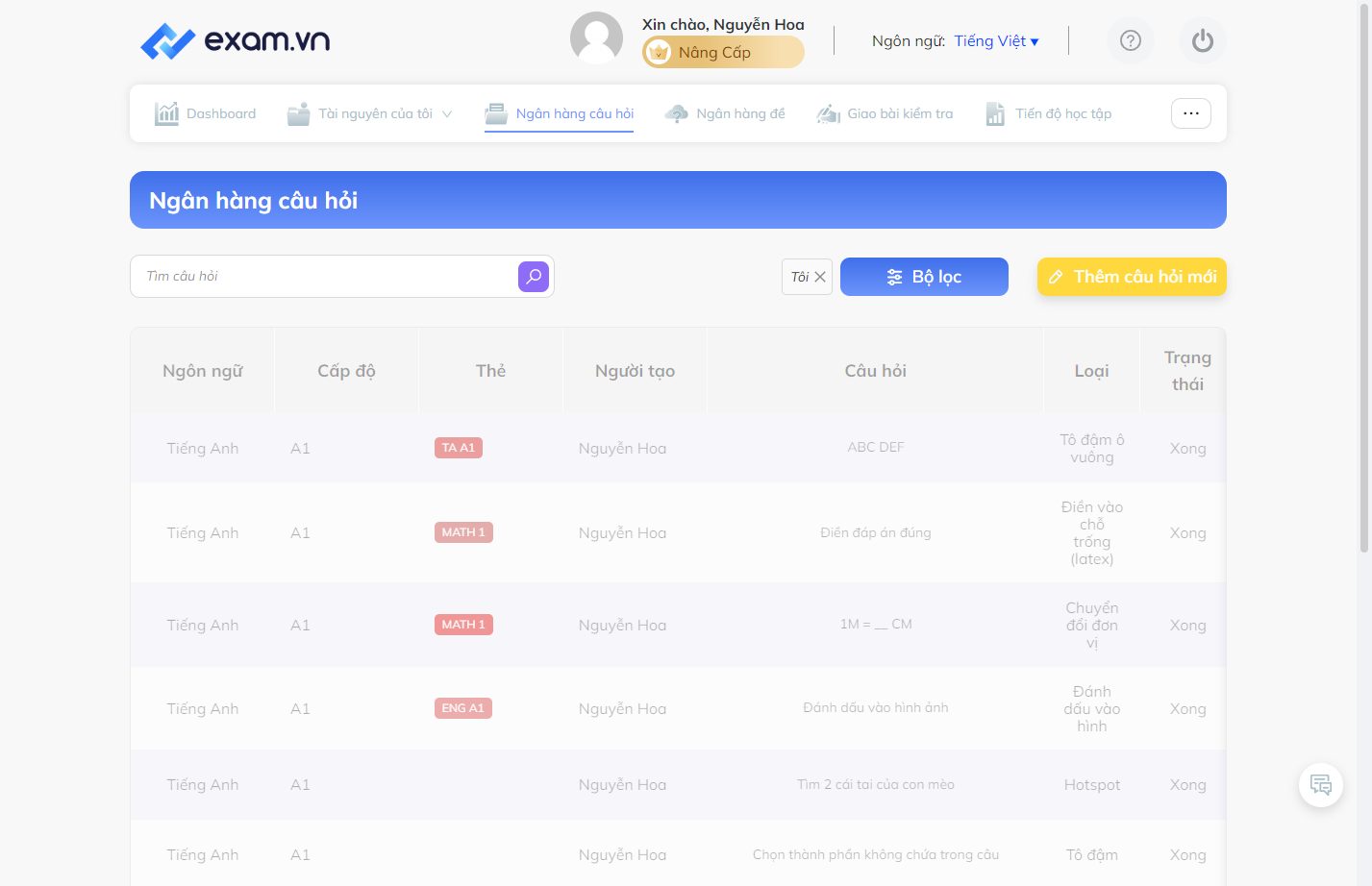The height and width of the screenshot is (886, 1372).
Task: Click the help question mark icon
Action: (x=1131, y=40)
